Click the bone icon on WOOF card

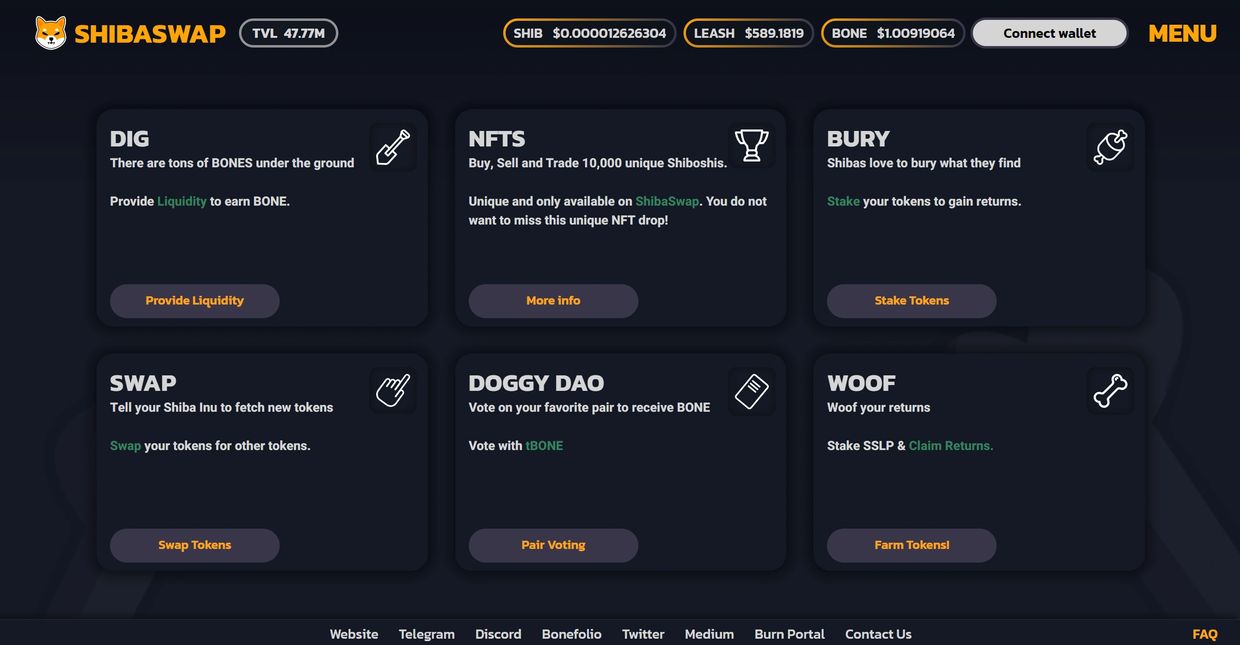click(1110, 390)
